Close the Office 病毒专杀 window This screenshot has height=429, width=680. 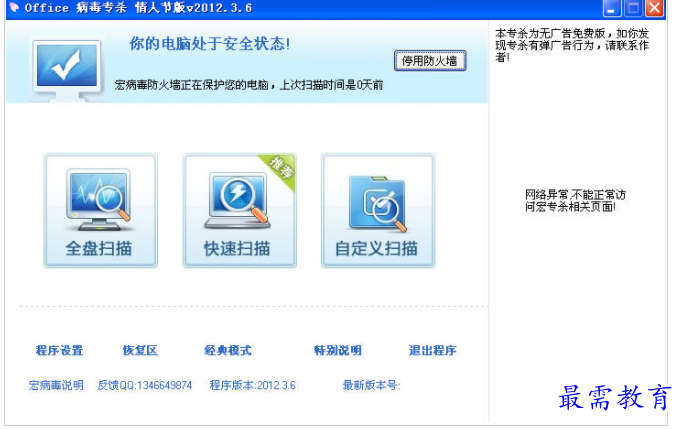654,8
